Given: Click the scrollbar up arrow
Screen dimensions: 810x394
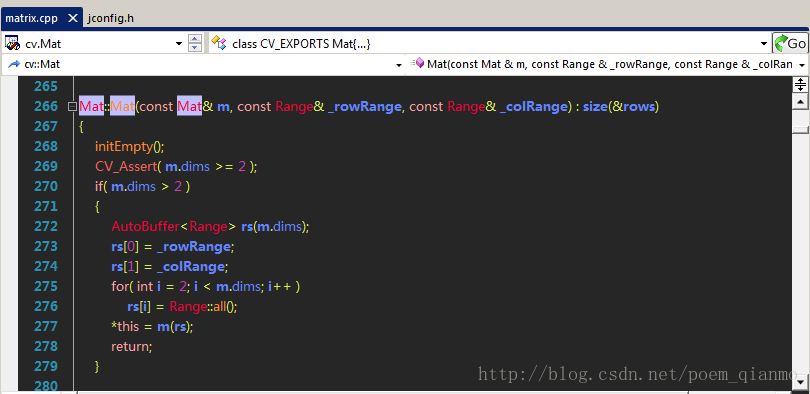Looking at the screenshot, I should 800,101.
